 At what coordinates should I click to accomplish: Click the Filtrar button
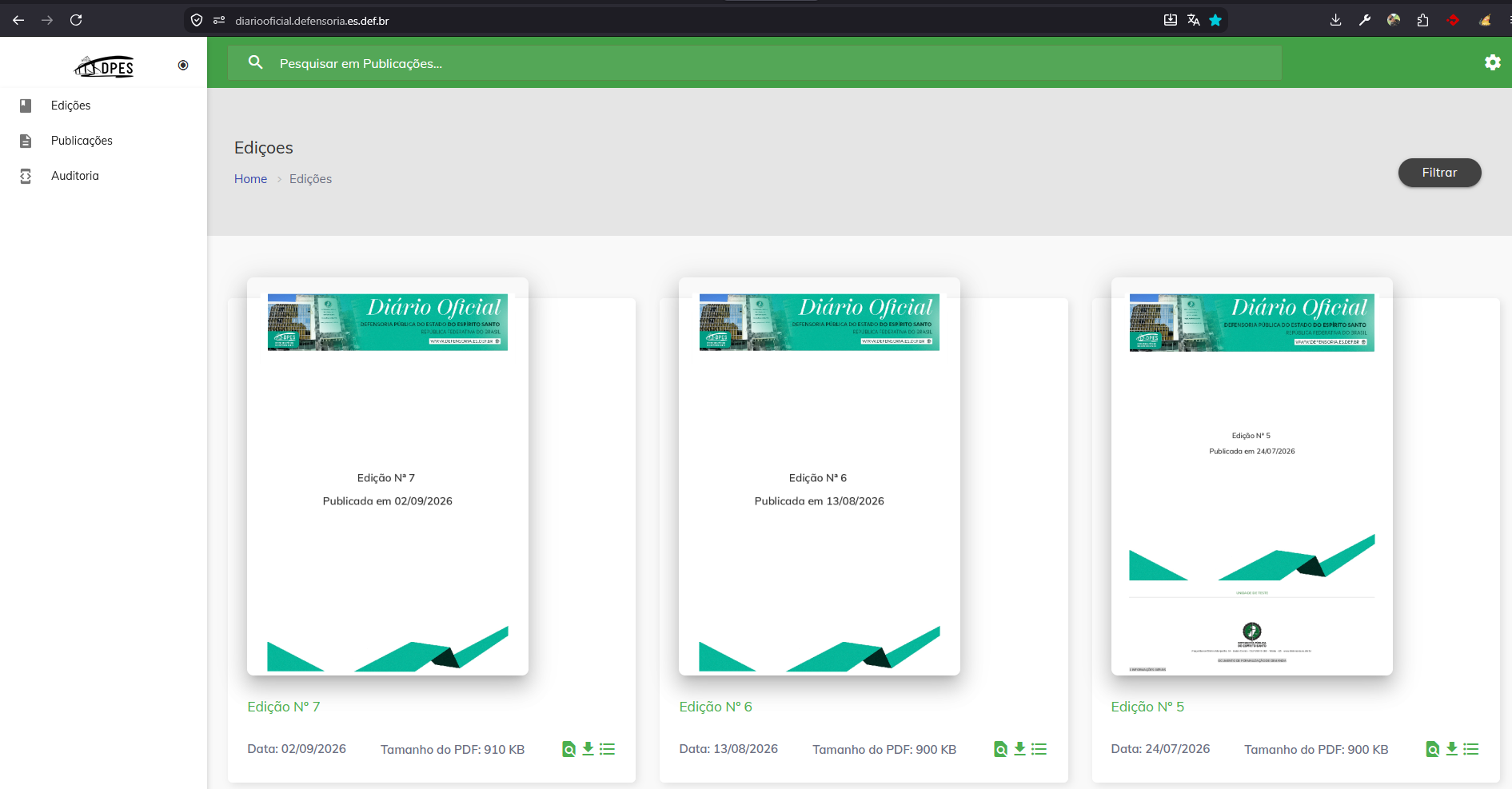click(x=1439, y=173)
